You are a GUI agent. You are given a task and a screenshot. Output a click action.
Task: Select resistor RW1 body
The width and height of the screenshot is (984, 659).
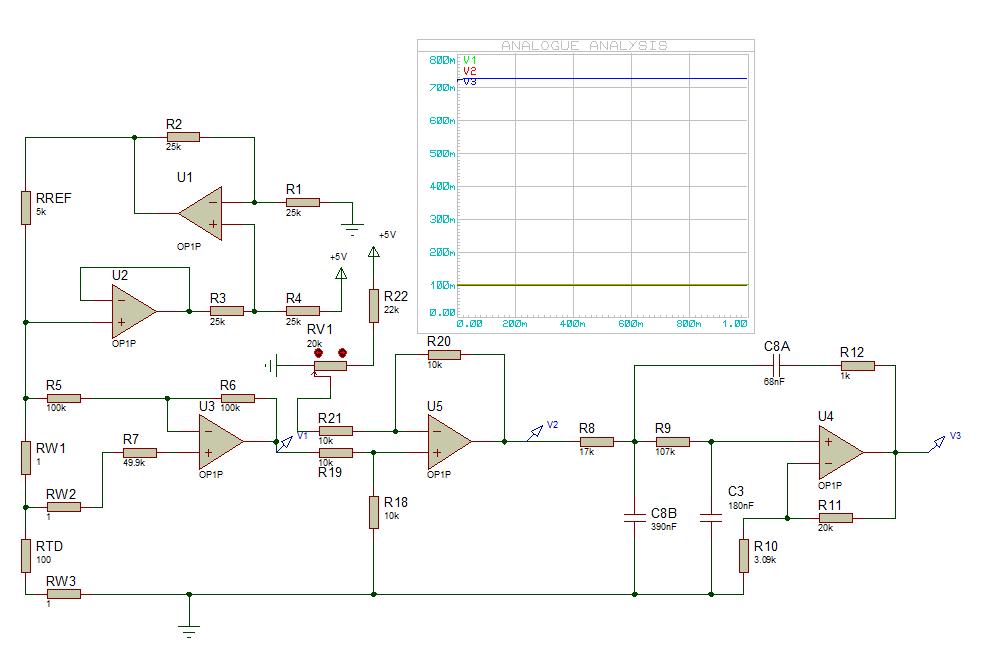pos(26,458)
